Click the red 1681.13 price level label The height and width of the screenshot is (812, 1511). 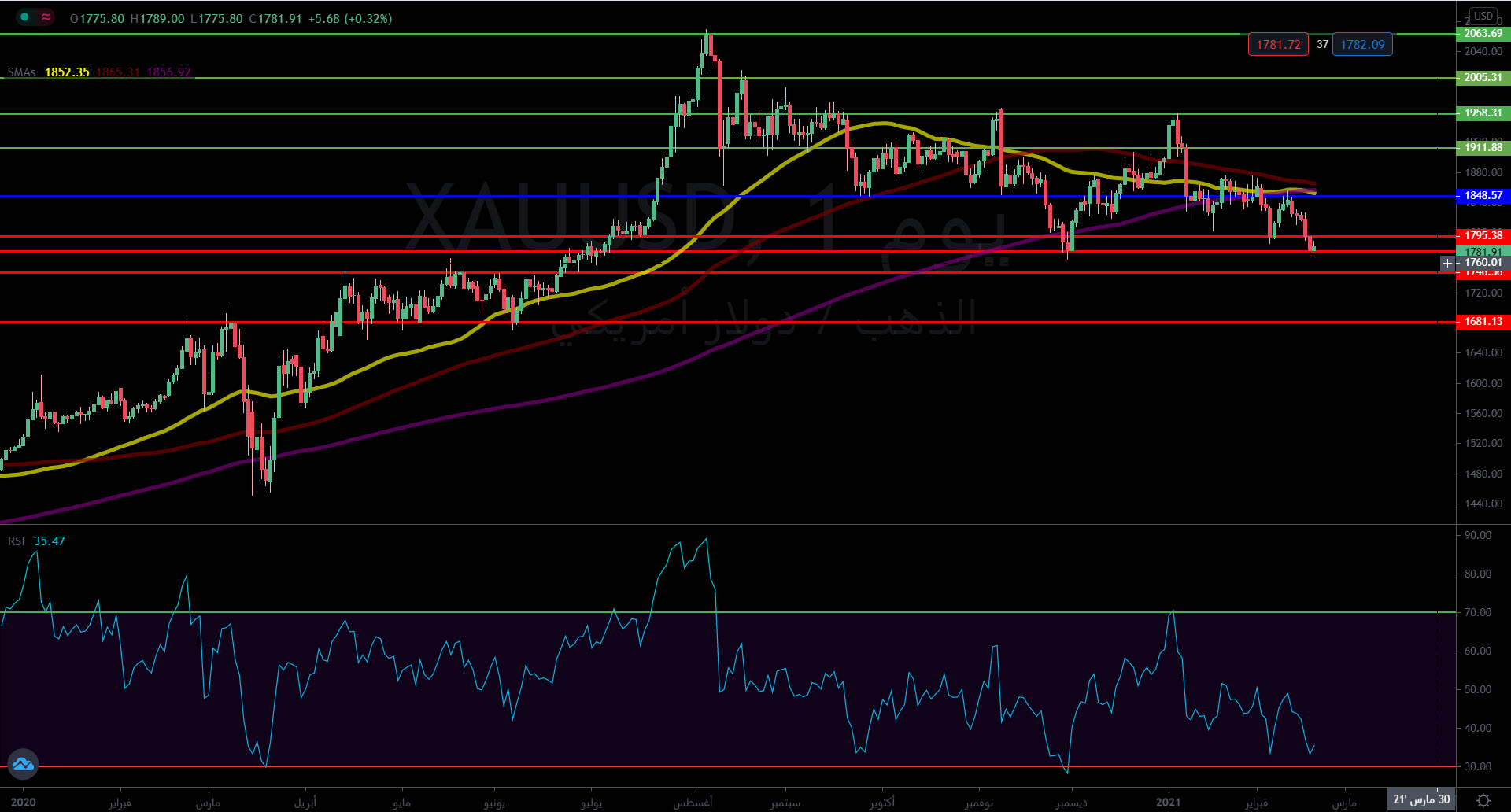1483,322
